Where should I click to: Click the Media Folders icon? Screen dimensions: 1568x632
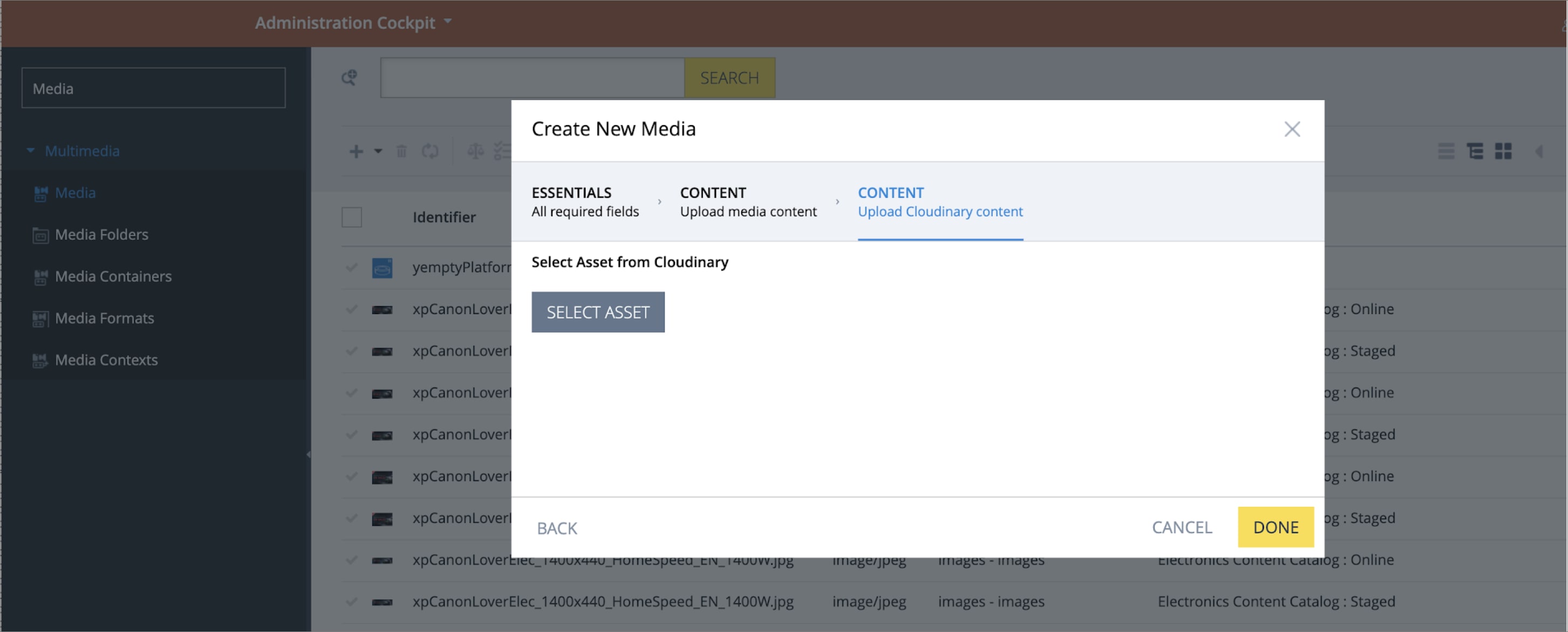(40, 235)
